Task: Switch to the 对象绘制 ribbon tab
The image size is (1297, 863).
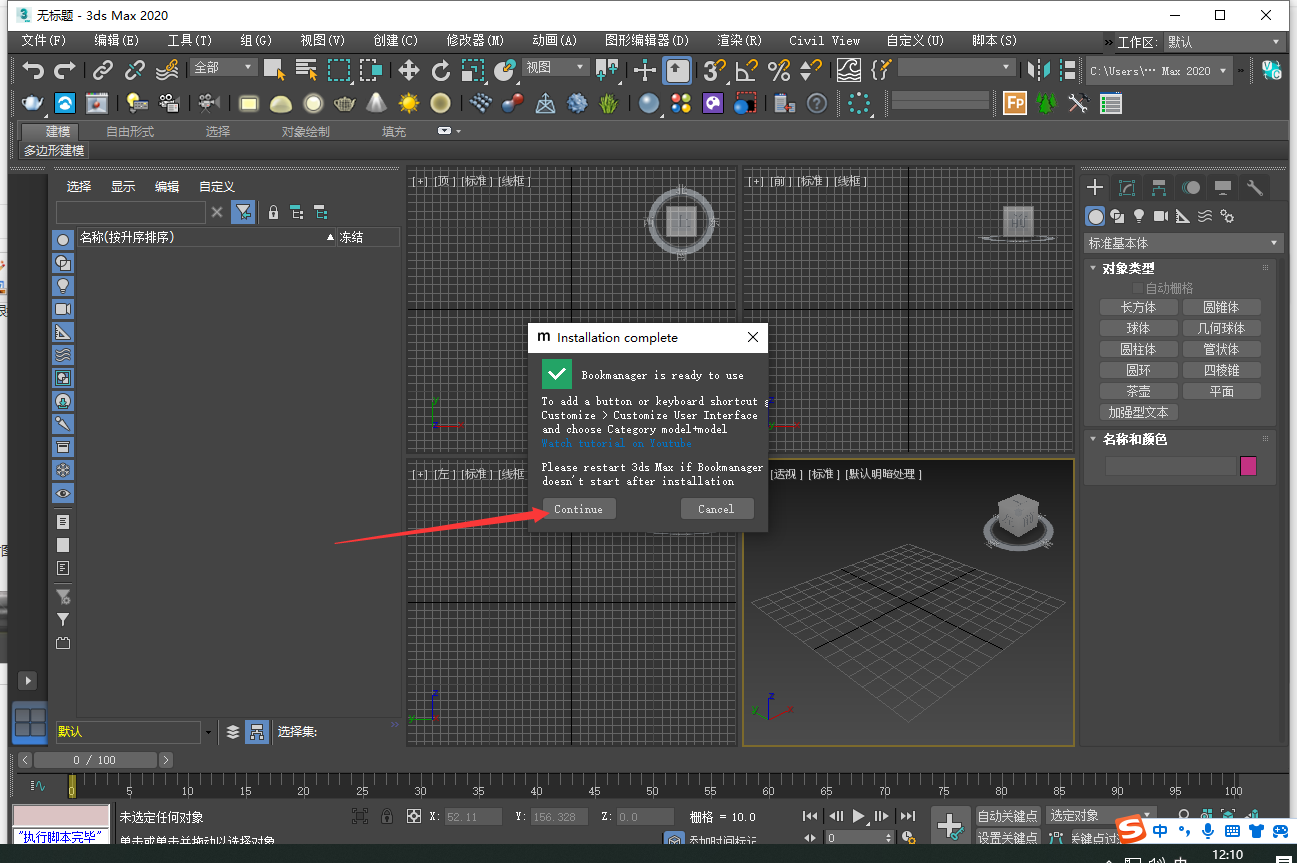Action: click(x=305, y=132)
